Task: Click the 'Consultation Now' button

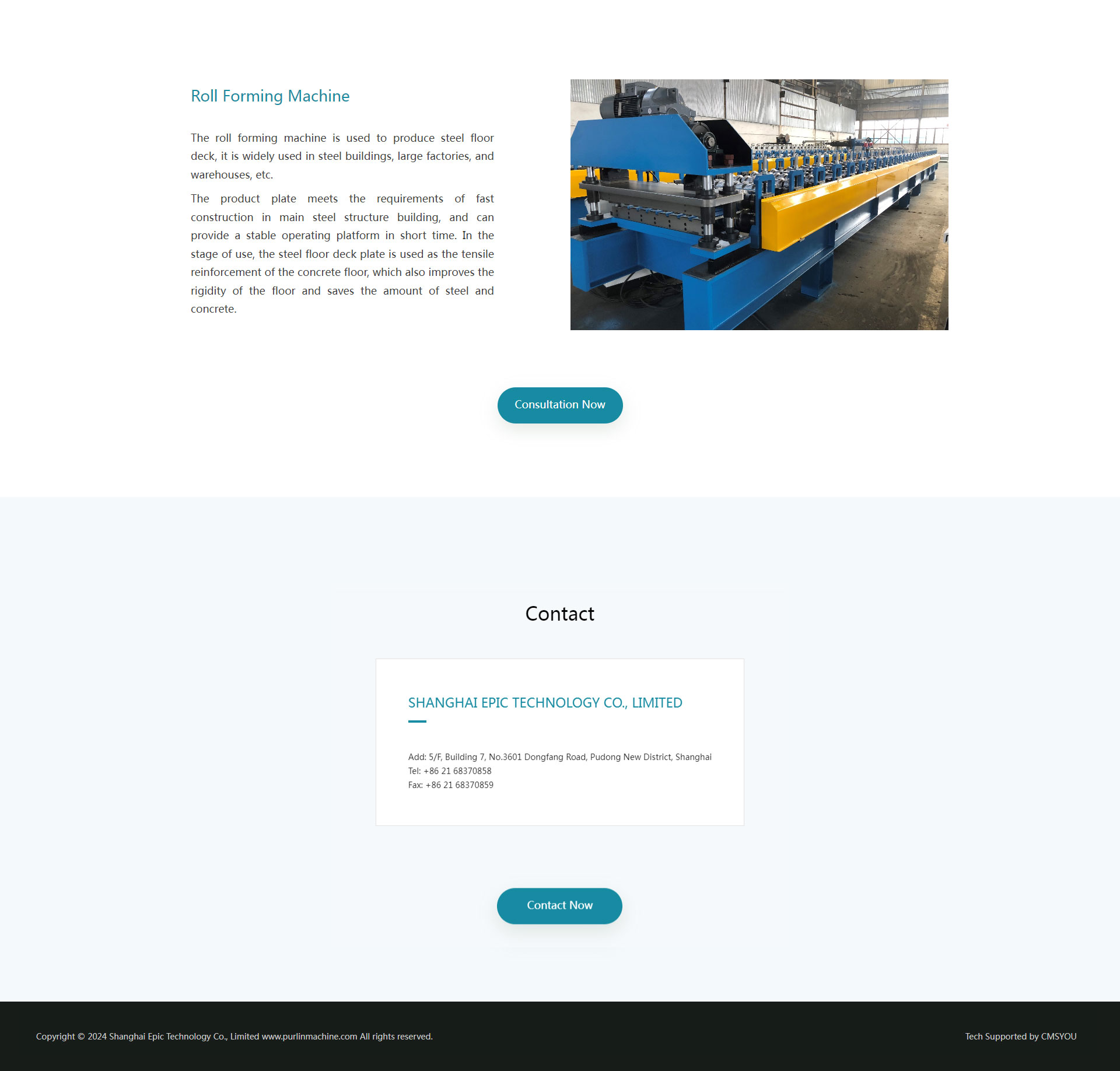Action: (560, 405)
